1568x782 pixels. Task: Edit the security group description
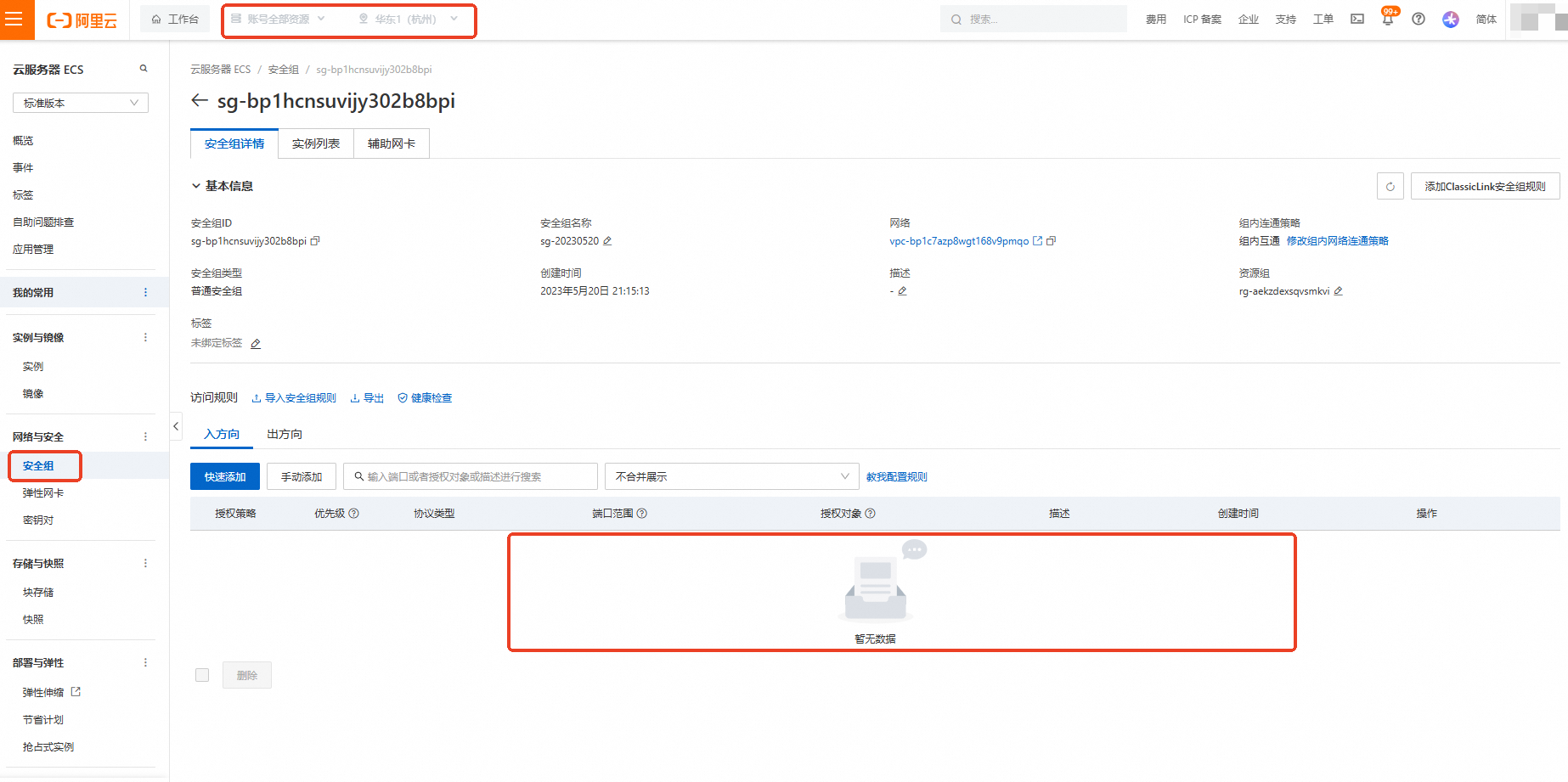[902, 291]
